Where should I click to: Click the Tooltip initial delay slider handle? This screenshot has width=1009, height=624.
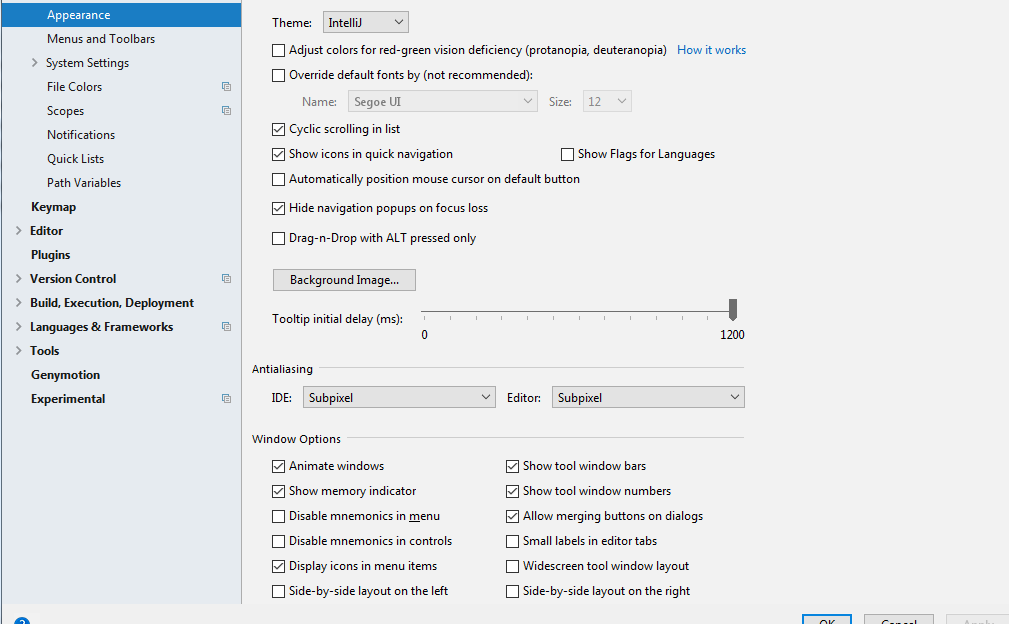733,309
